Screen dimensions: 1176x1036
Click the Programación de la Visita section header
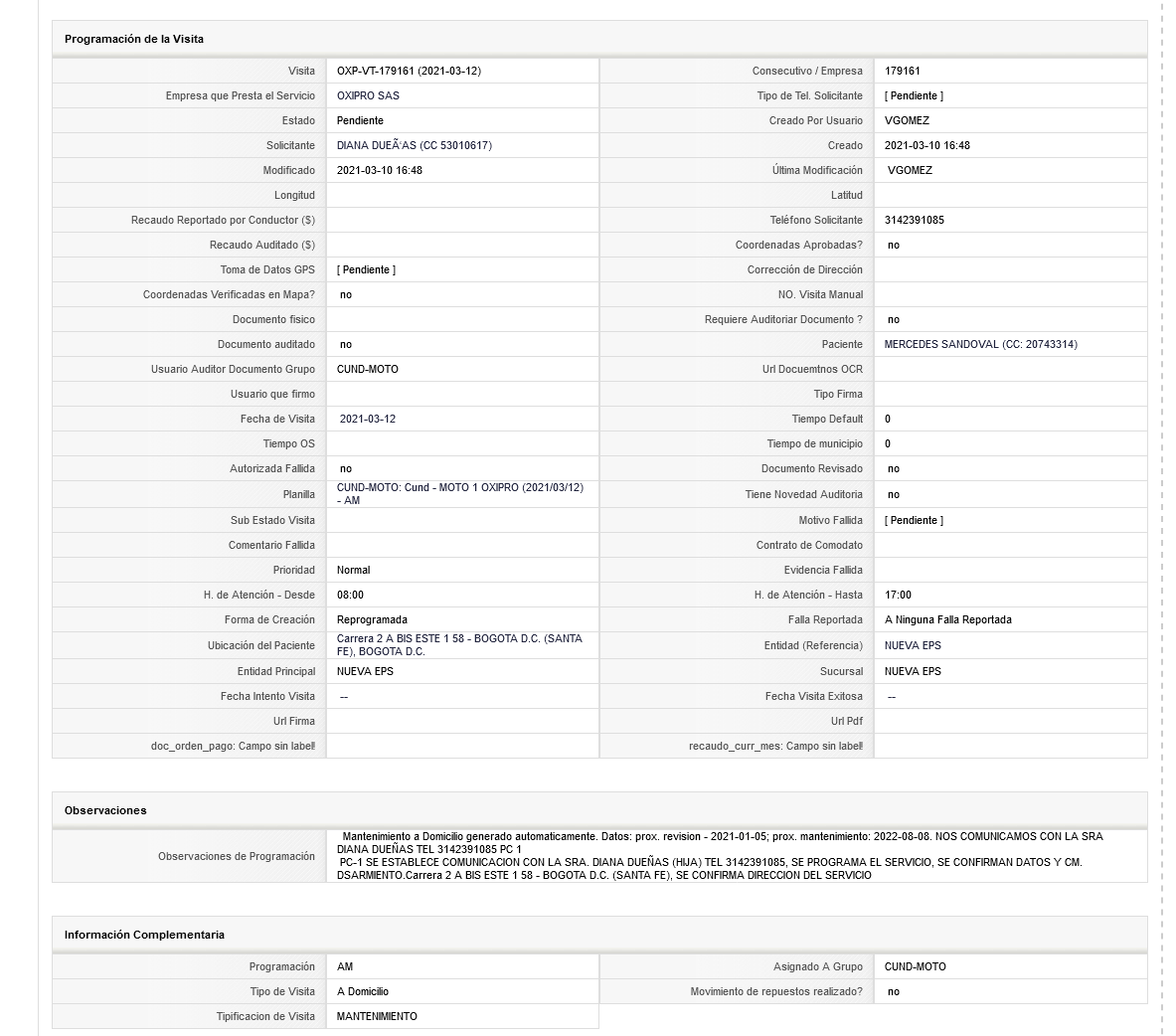point(599,39)
